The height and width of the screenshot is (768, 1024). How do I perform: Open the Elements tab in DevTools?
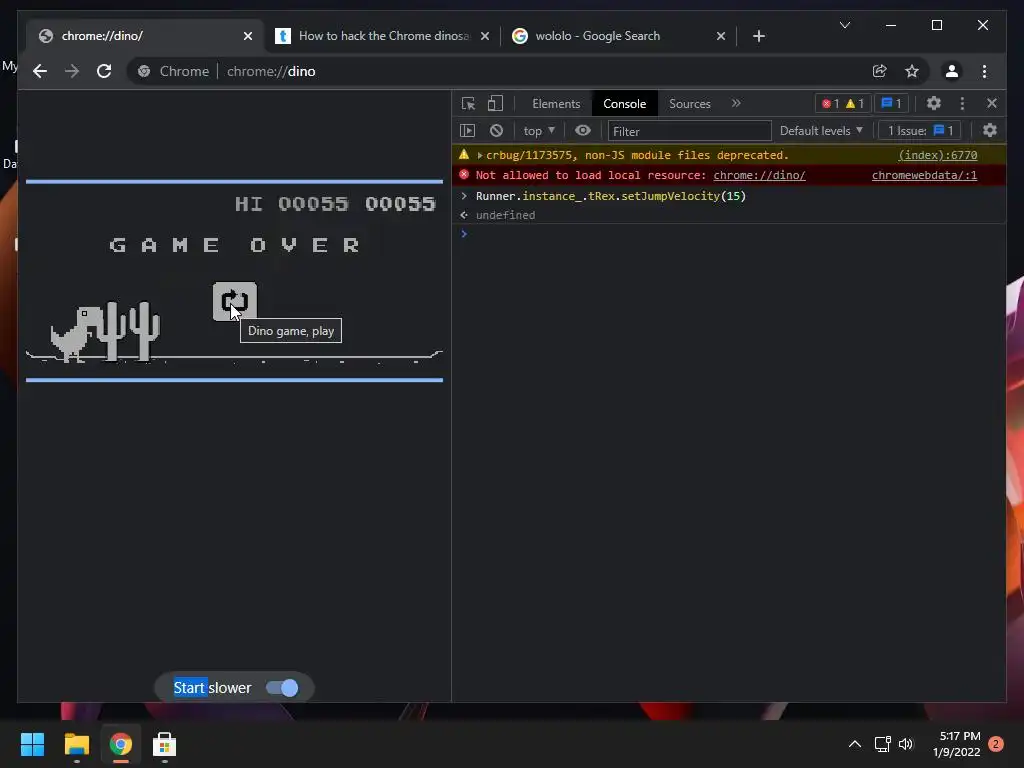click(x=556, y=104)
